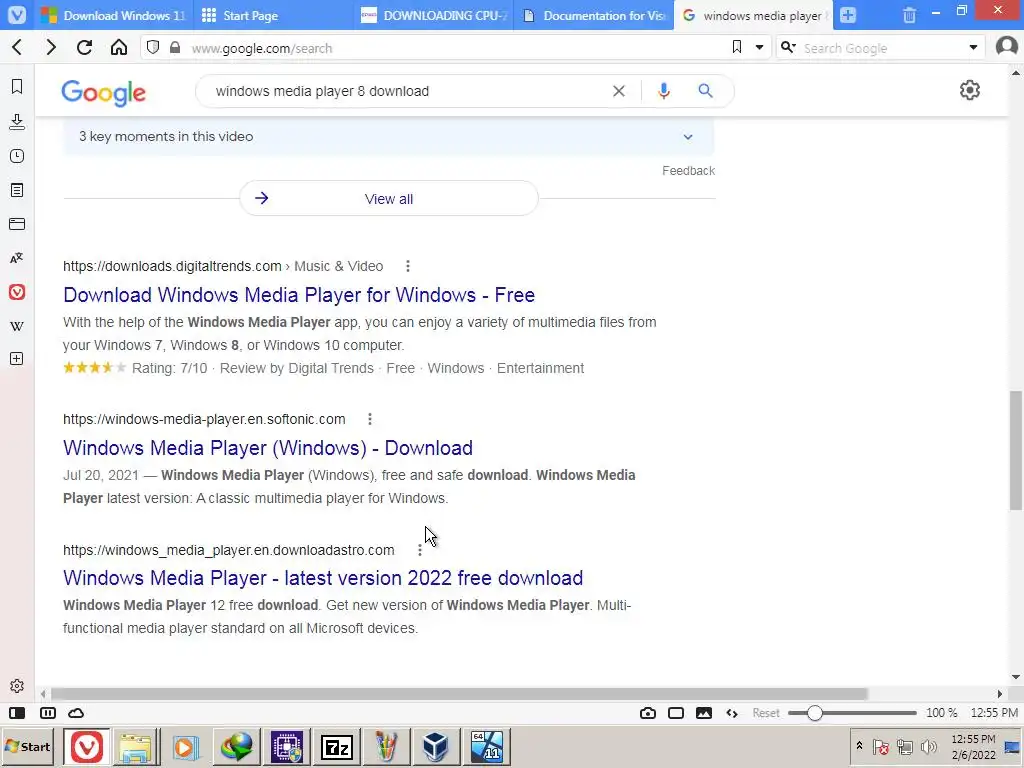1024x768 pixels.
Task: Add a new web panel
Action: (17, 359)
